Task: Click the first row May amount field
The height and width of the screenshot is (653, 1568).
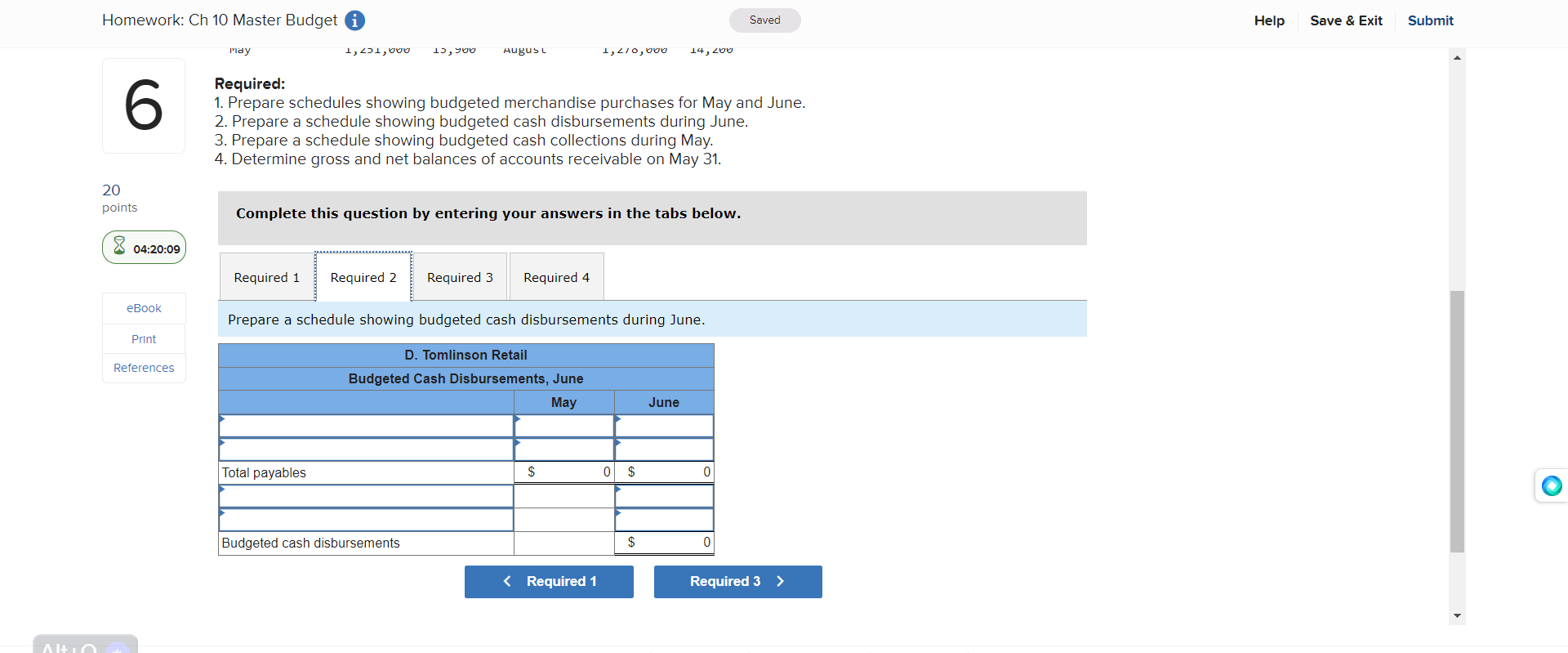Action: click(563, 426)
